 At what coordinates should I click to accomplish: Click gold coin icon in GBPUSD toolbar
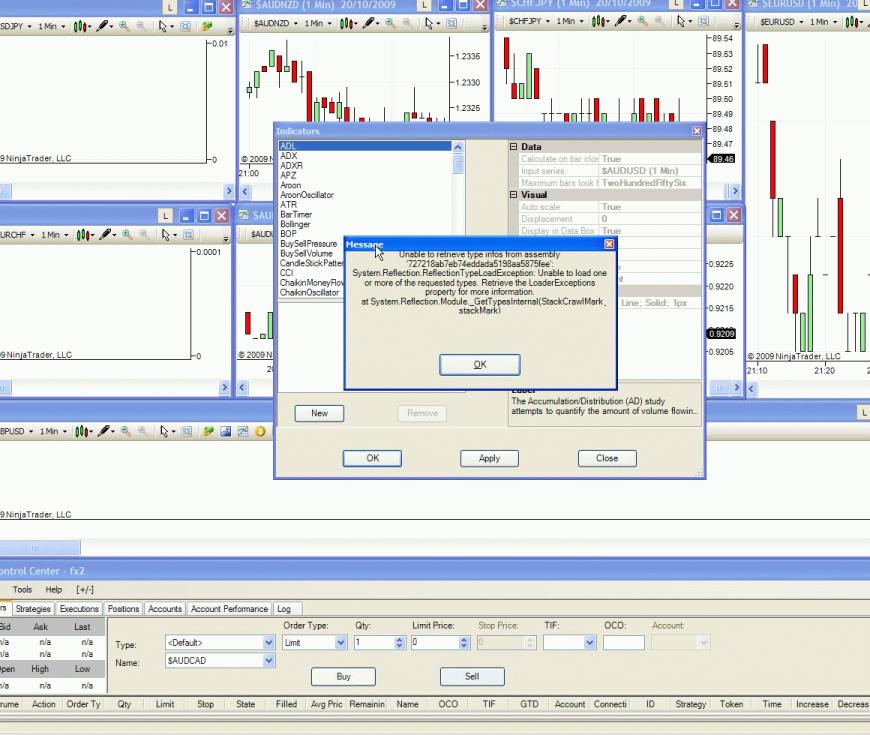(x=260, y=431)
